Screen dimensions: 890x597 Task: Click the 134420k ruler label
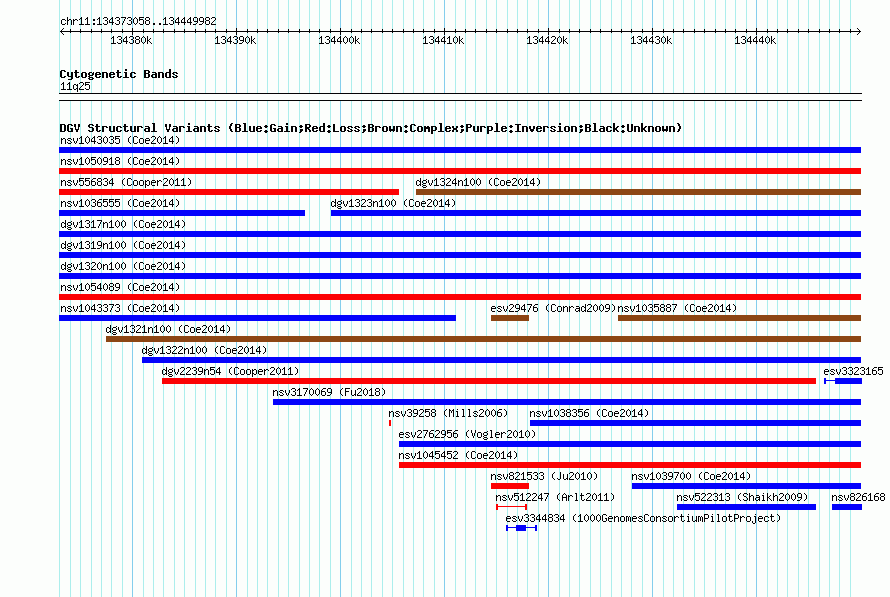[x=547, y=40]
